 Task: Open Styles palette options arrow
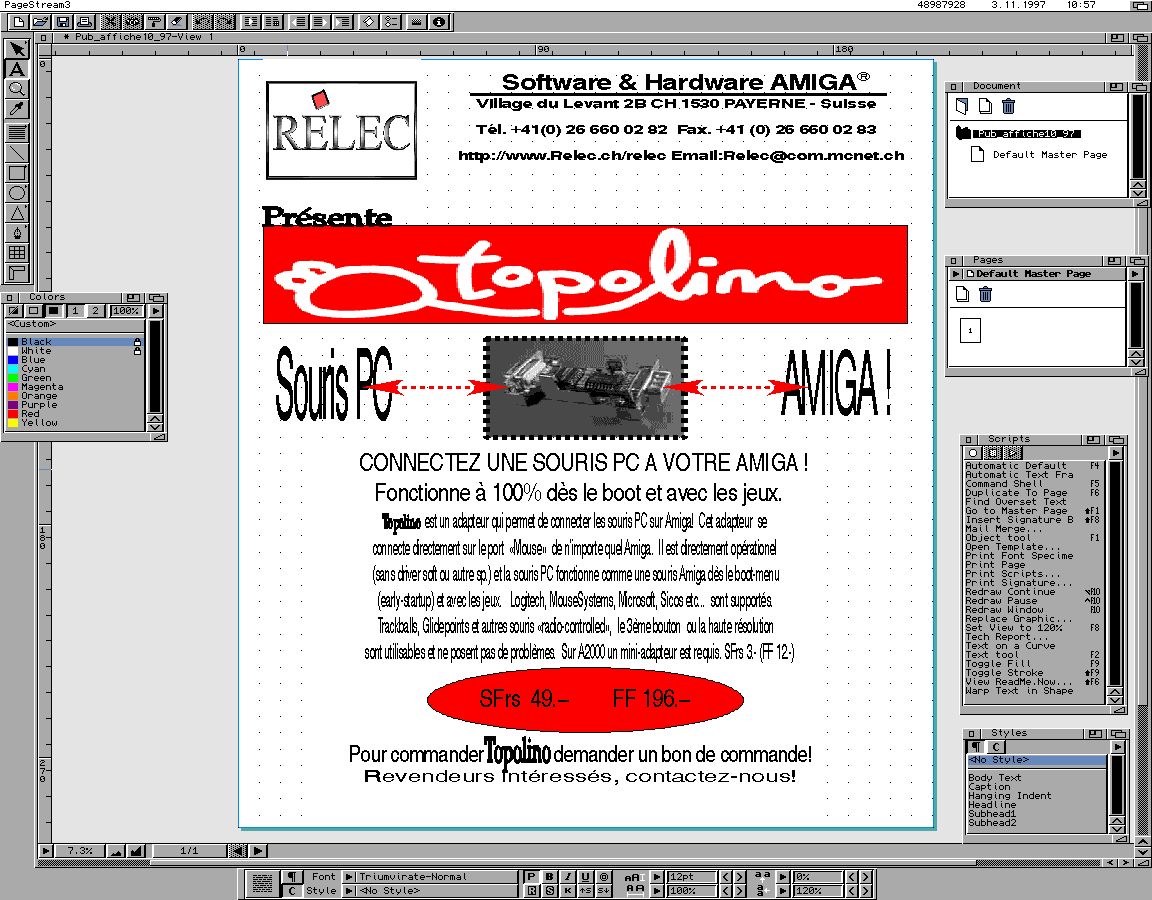pyautogui.click(x=1117, y=746)
